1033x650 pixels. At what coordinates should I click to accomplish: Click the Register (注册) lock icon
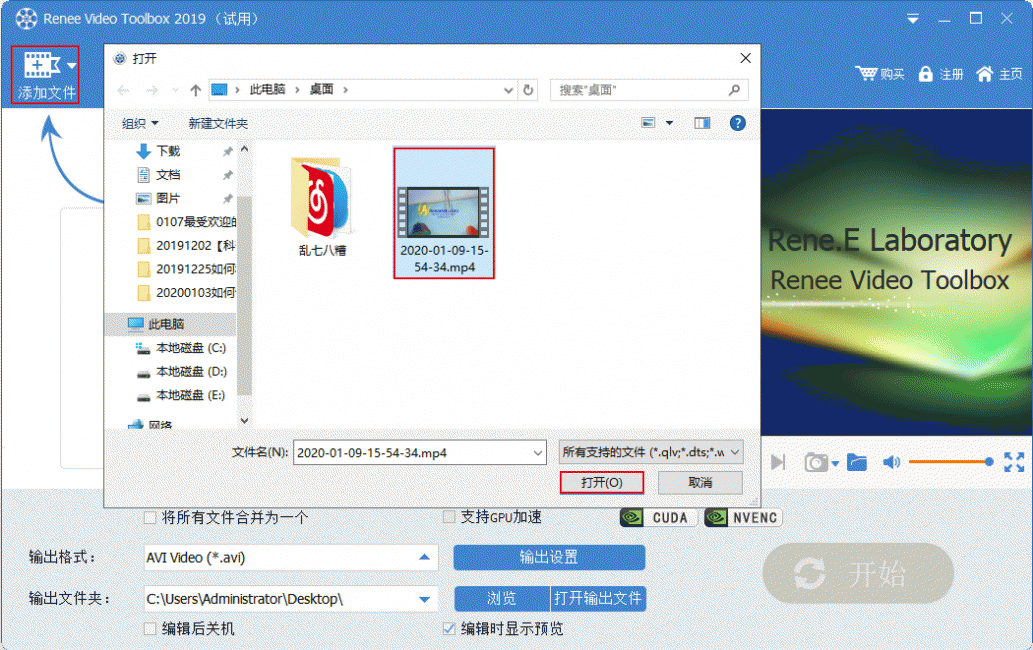[x=926, y=74]
